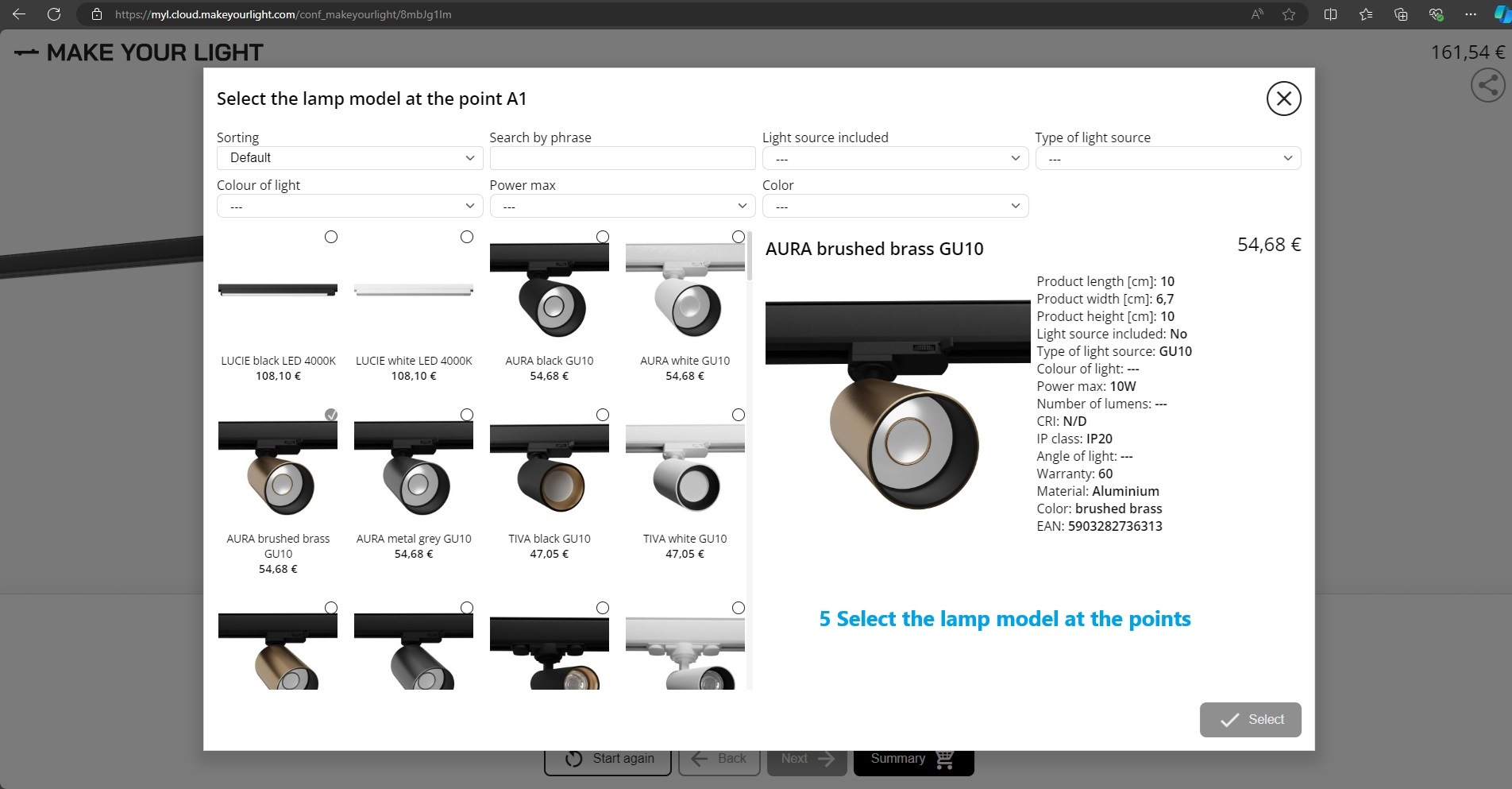Select the TIVA white GU10 radio button
1512x789 pixels.
739,415
